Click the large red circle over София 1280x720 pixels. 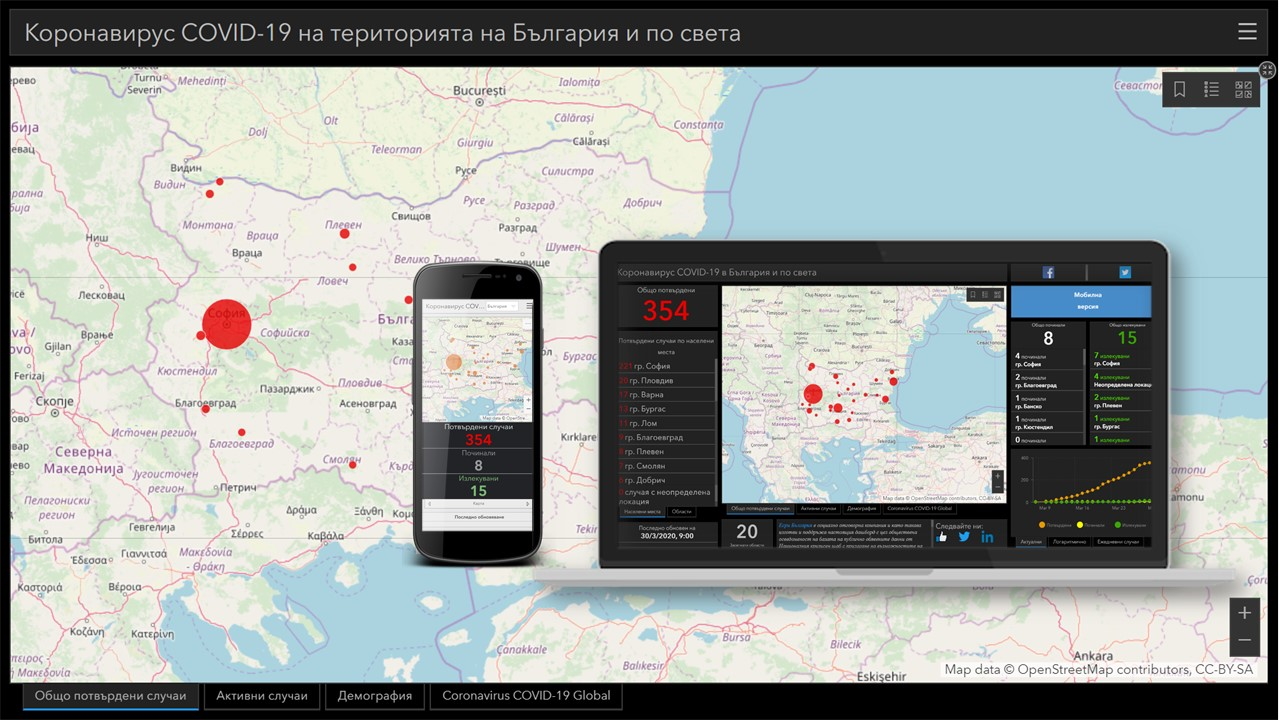(x=227, y=324)
